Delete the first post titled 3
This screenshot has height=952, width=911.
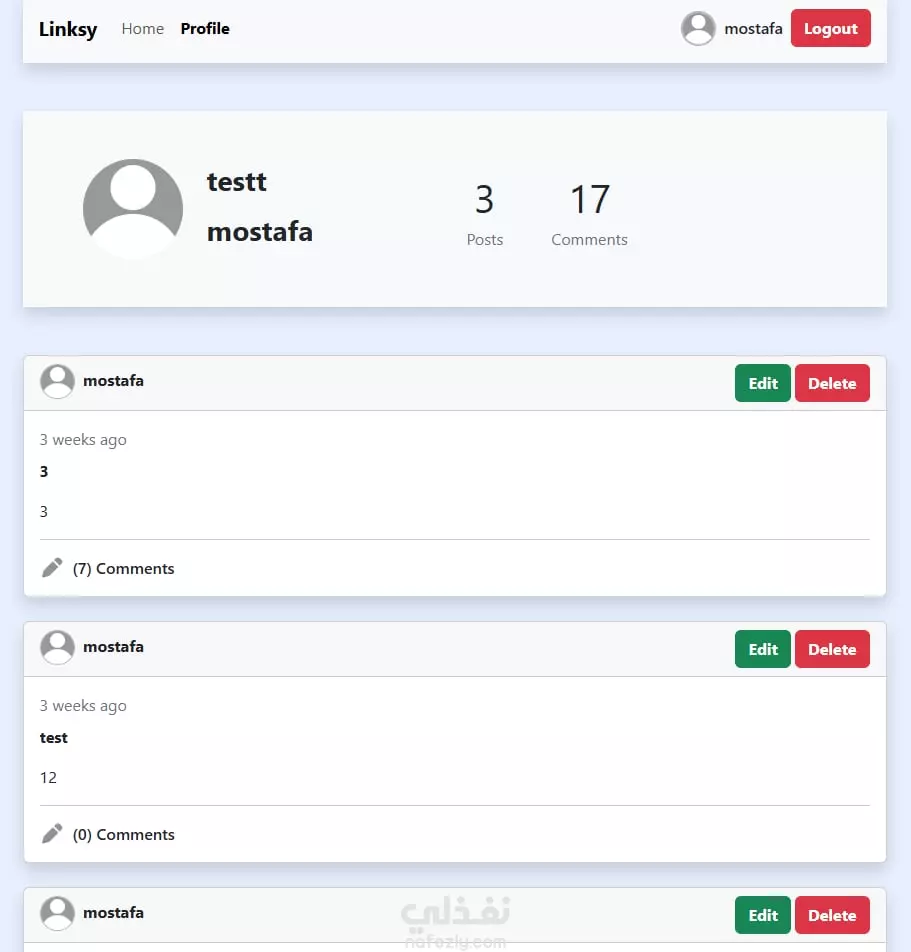[x=832, y=383]
